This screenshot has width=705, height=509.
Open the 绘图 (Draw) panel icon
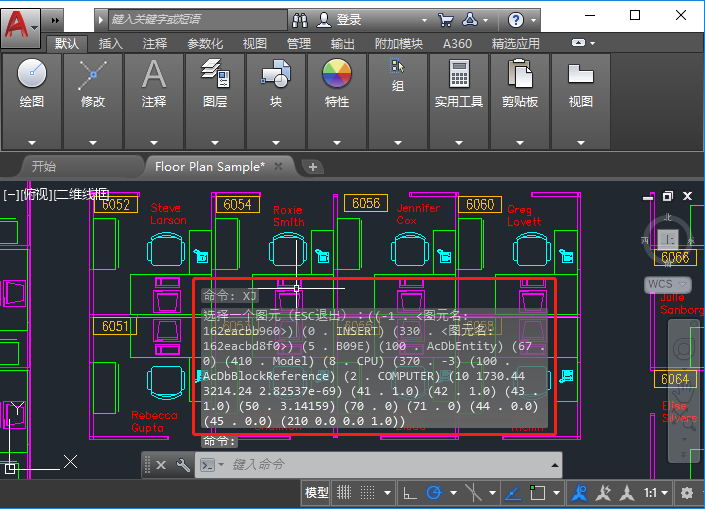[x=31, y=73]
